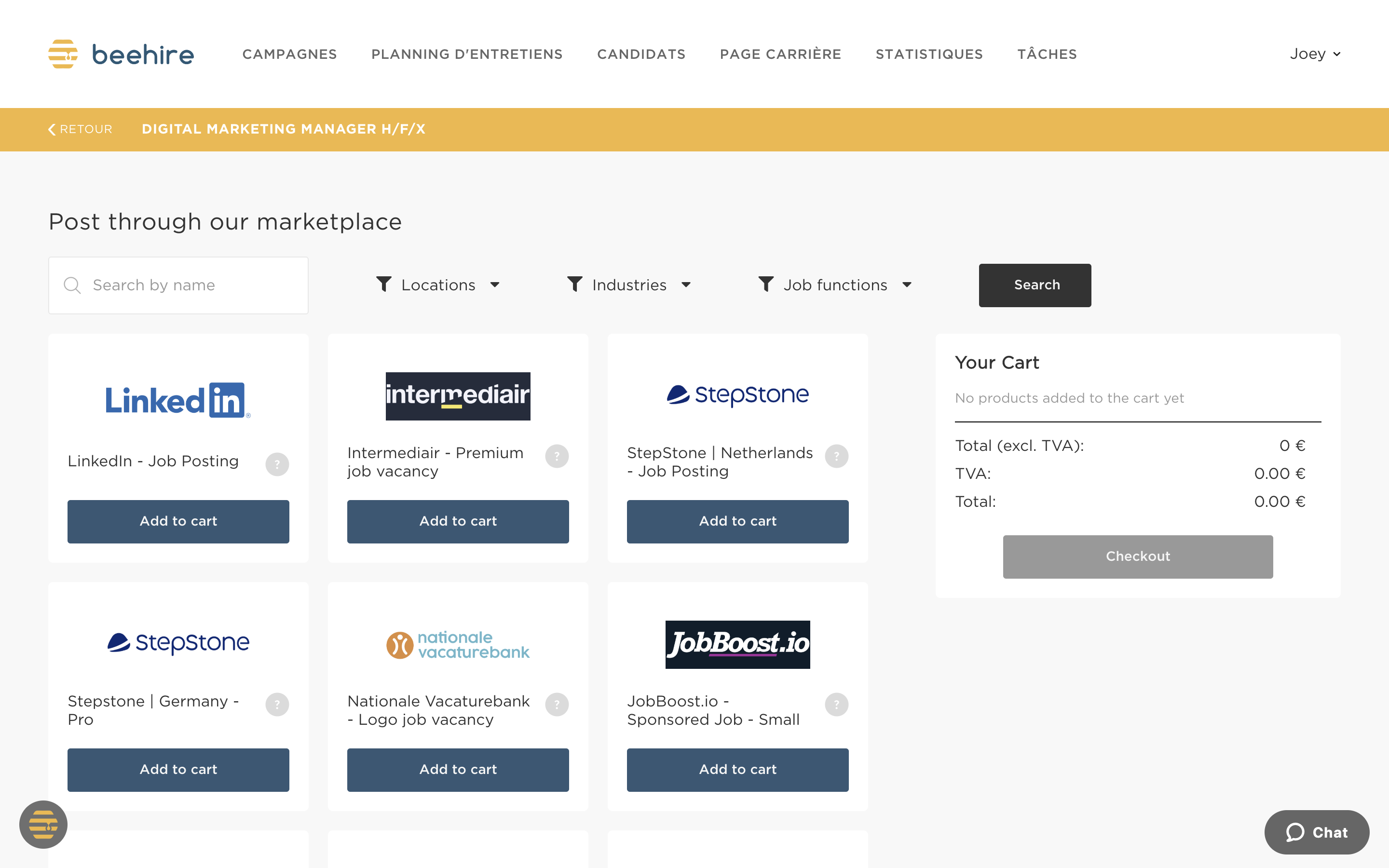Expand the Locations filter dropdown

point(438,285)
